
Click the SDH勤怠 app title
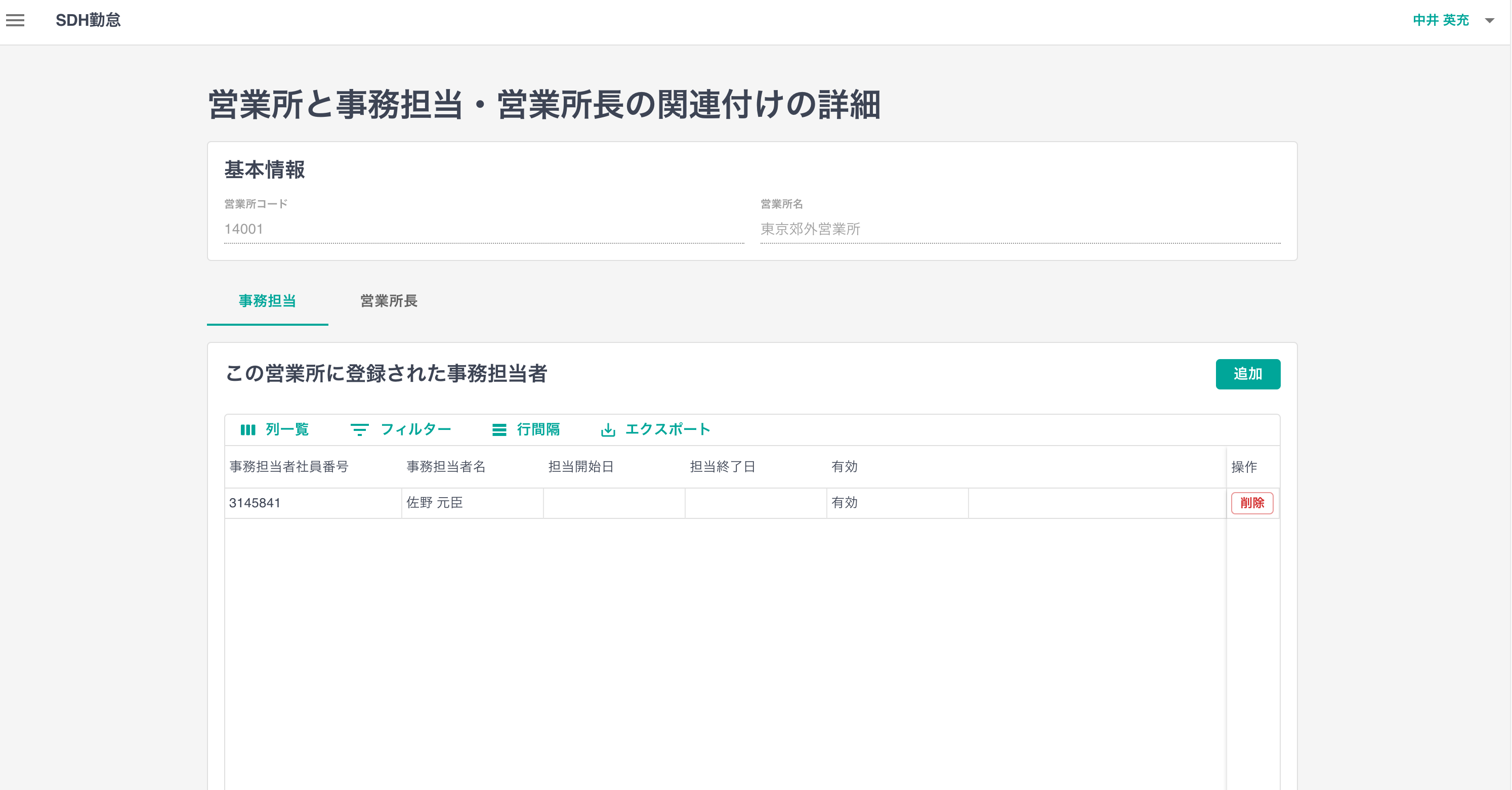88,21
